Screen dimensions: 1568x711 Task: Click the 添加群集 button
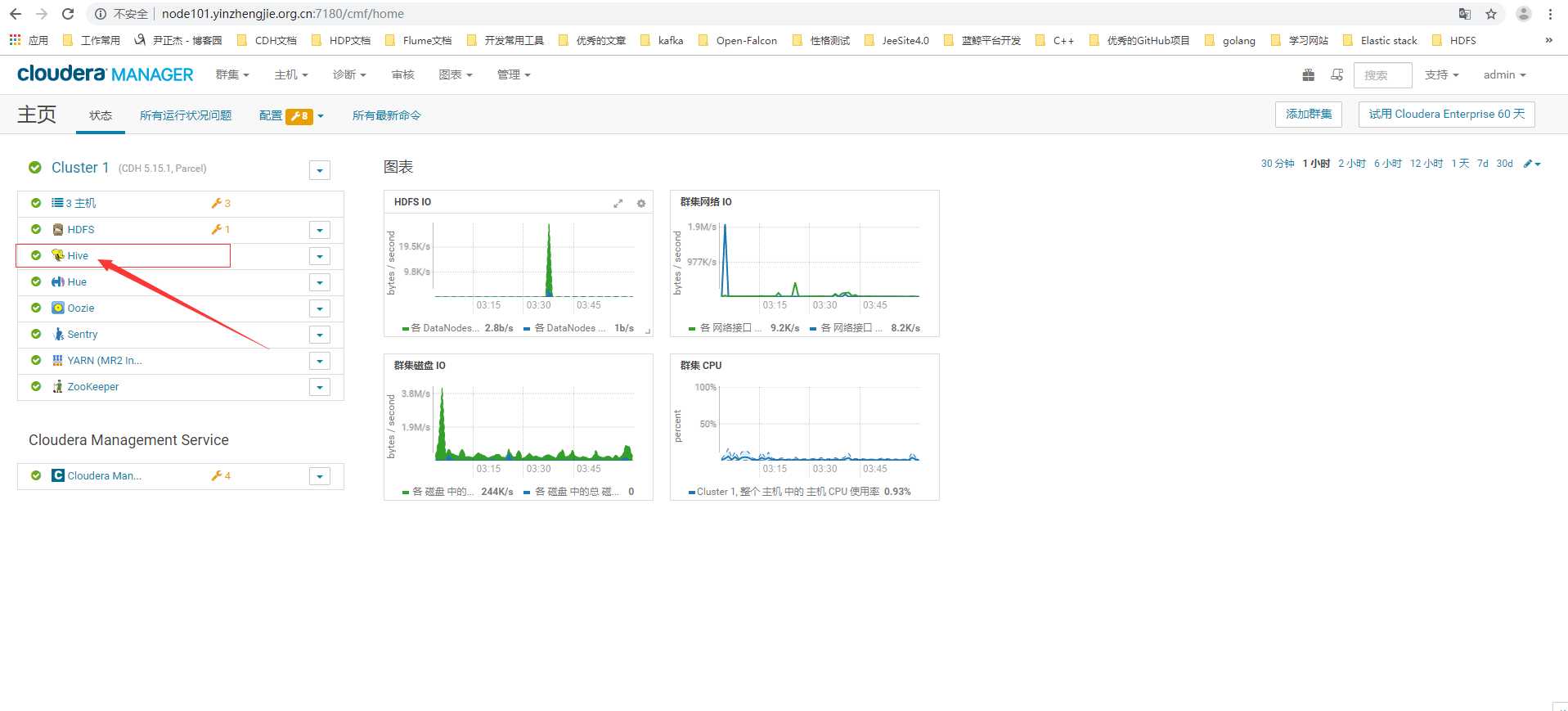click(1309, 115)
